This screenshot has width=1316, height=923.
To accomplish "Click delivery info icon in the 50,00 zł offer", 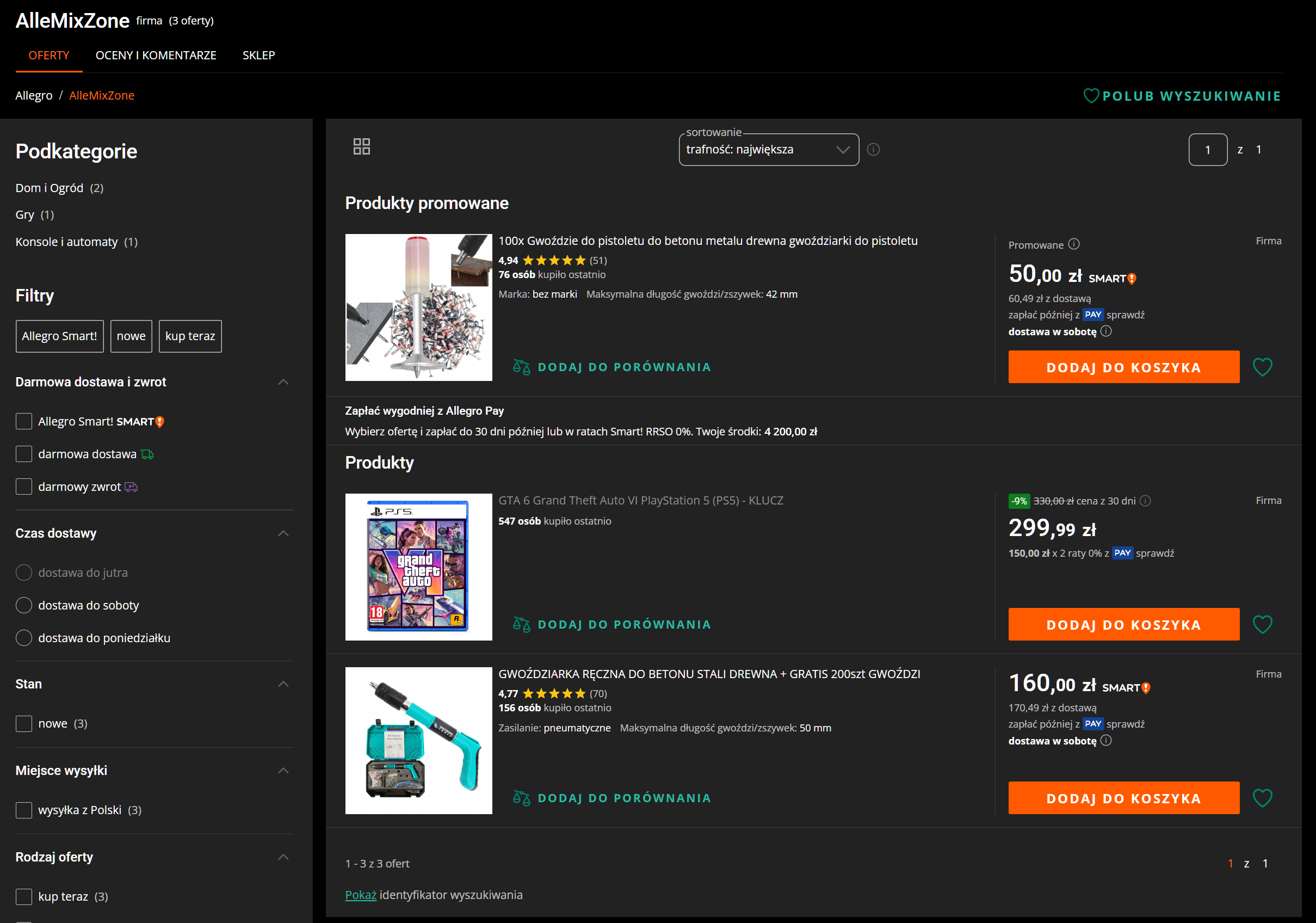I will (1106, 331).
